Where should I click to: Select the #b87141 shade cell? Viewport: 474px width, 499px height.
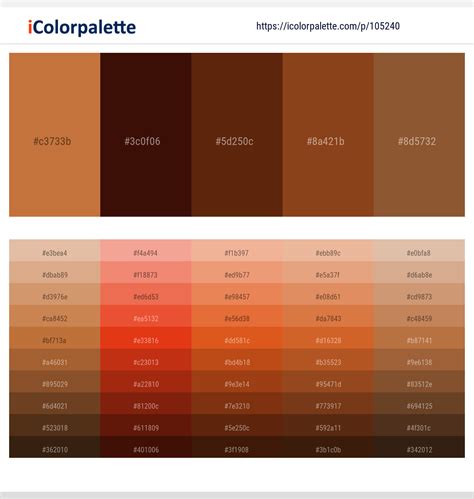point(419,338)
